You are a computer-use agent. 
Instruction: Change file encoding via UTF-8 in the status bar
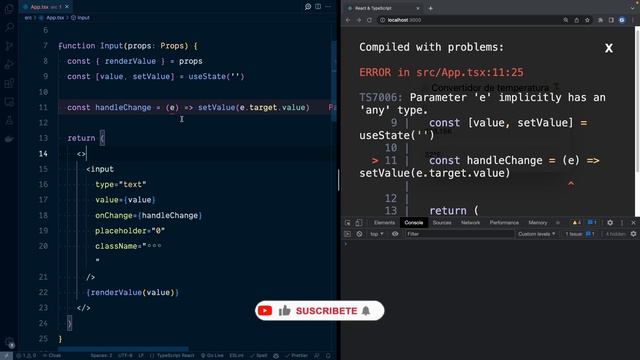pos(125,356)
